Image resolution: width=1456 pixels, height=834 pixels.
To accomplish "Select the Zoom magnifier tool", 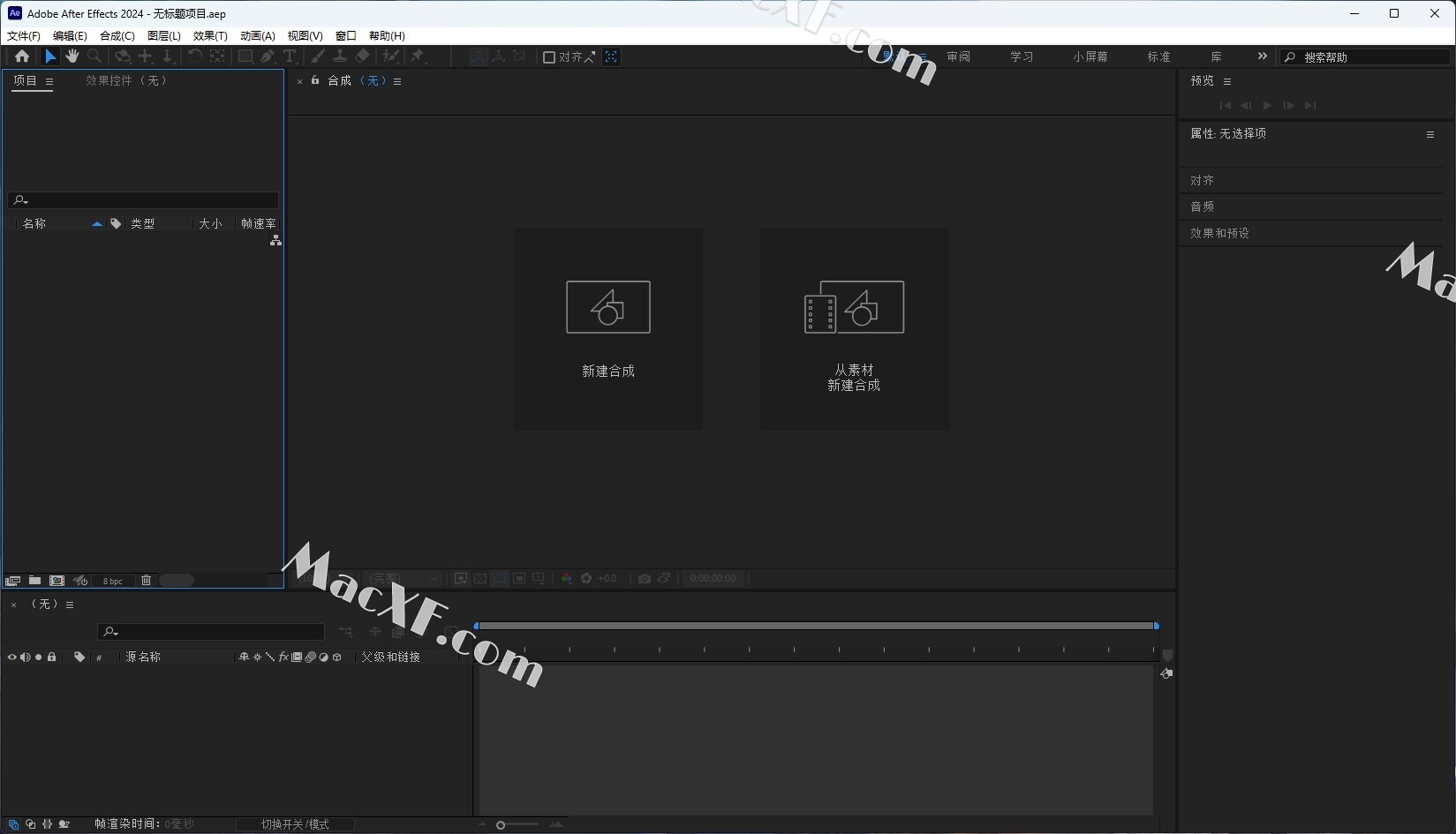I will click(94, 56).
